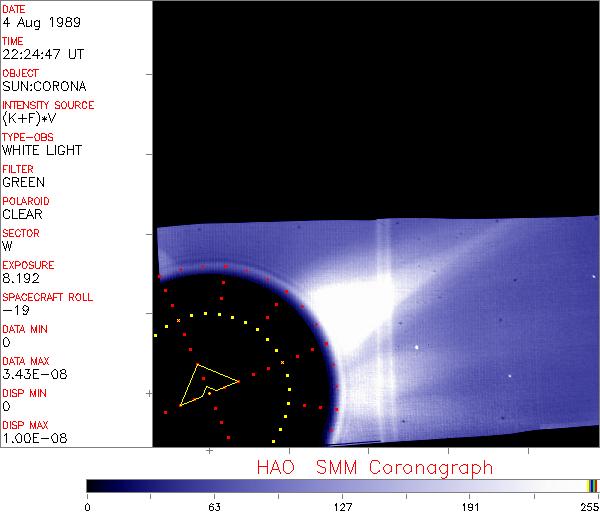Click the 'CLEAR' polaroid value
This screenshot has width=600, height=512.
[x=22, y=214]
